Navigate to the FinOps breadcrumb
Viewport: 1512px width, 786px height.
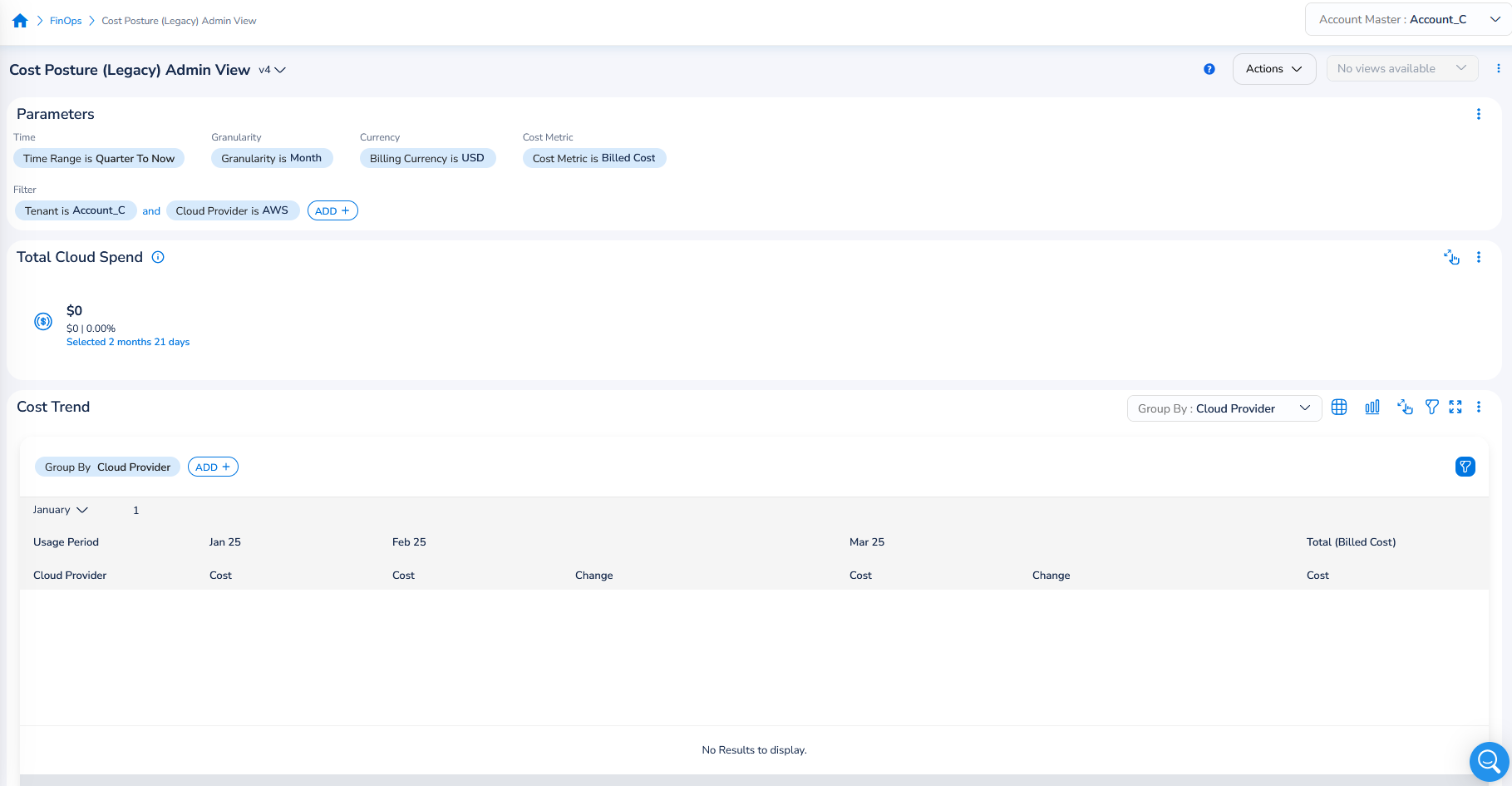pyautogui.click(x=66, y=21)
